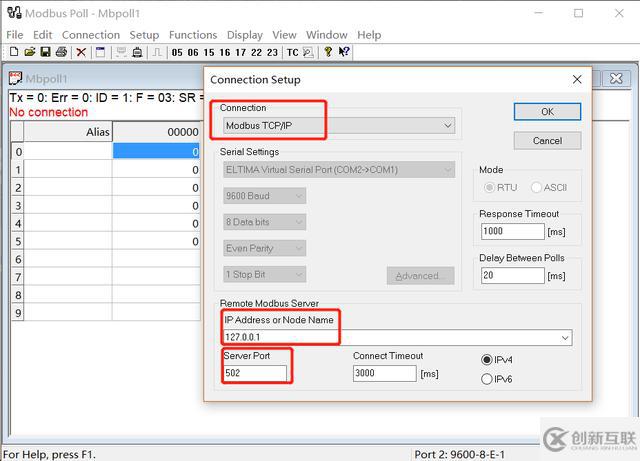The image size is (640, 461).
Task: Click the communication traffic magnifier icon
Action: click(308, 52)
